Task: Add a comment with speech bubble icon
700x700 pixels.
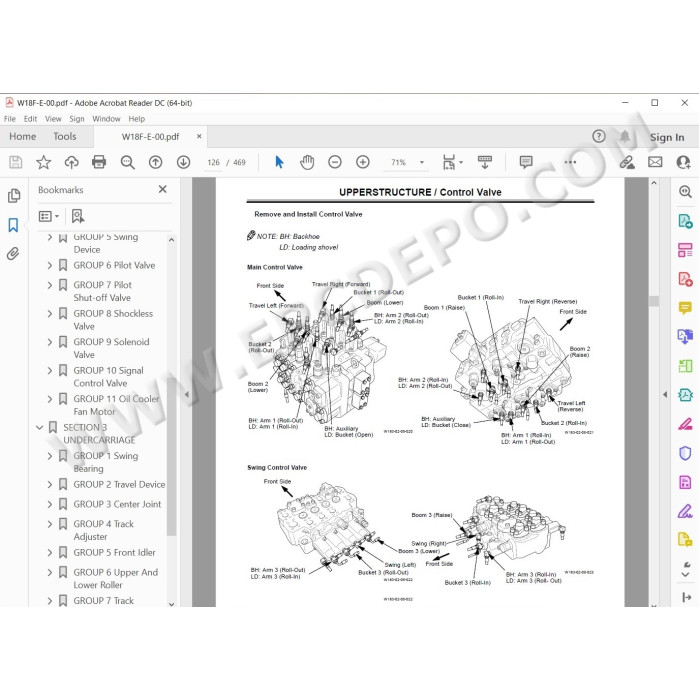Action: [526, 162]
